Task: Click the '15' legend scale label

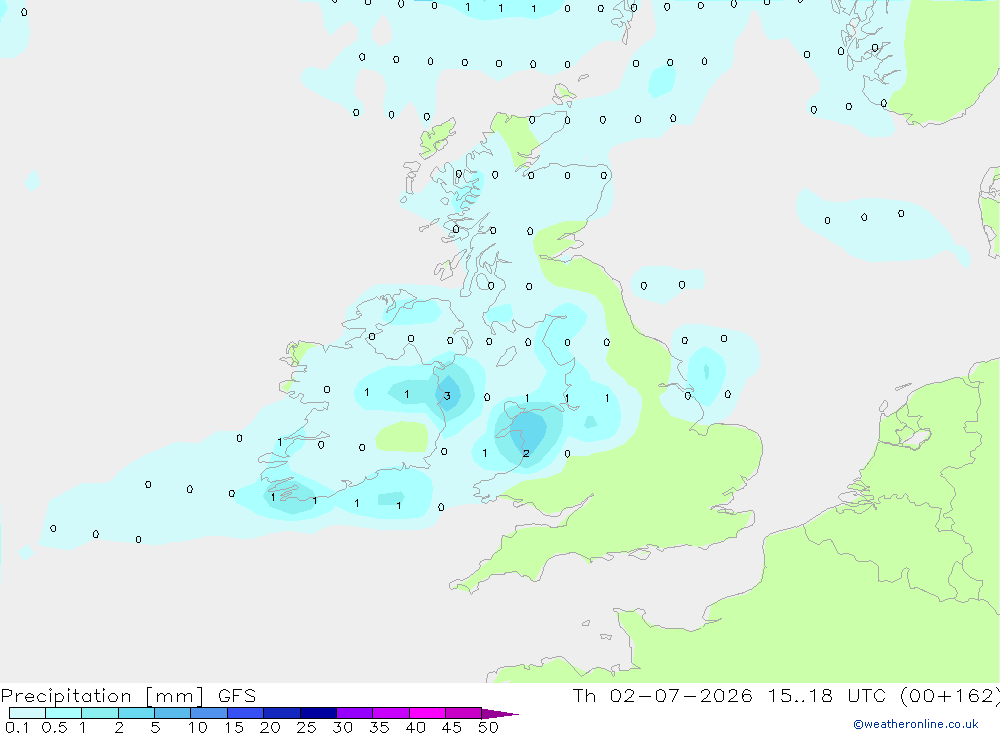Action: tap(234, 727)
